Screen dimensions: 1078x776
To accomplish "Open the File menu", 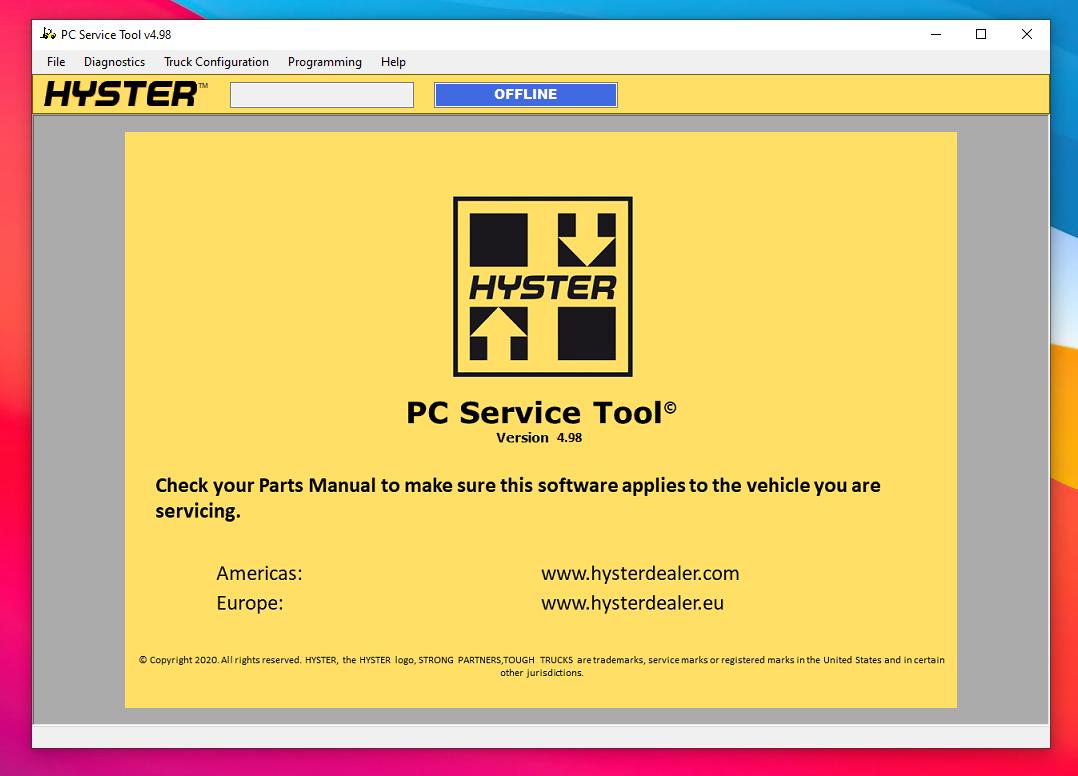I will coord(55,61).
